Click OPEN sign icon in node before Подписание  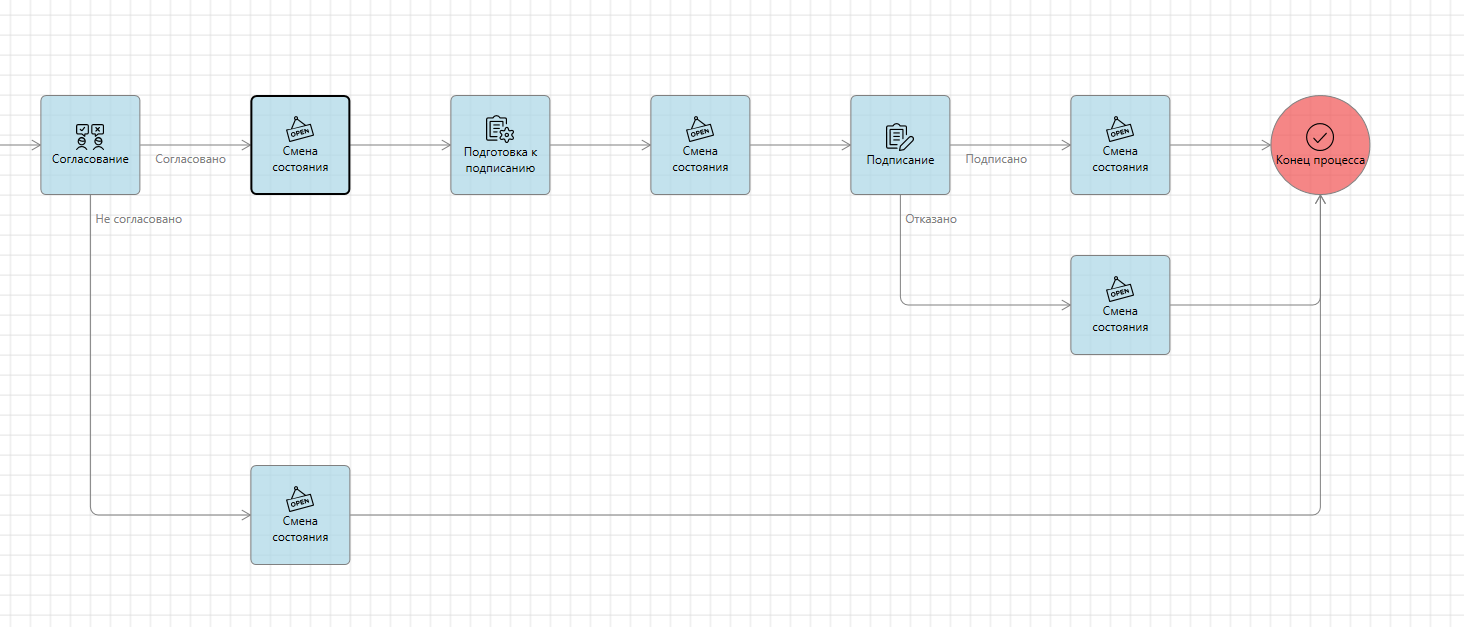[700, 129]
